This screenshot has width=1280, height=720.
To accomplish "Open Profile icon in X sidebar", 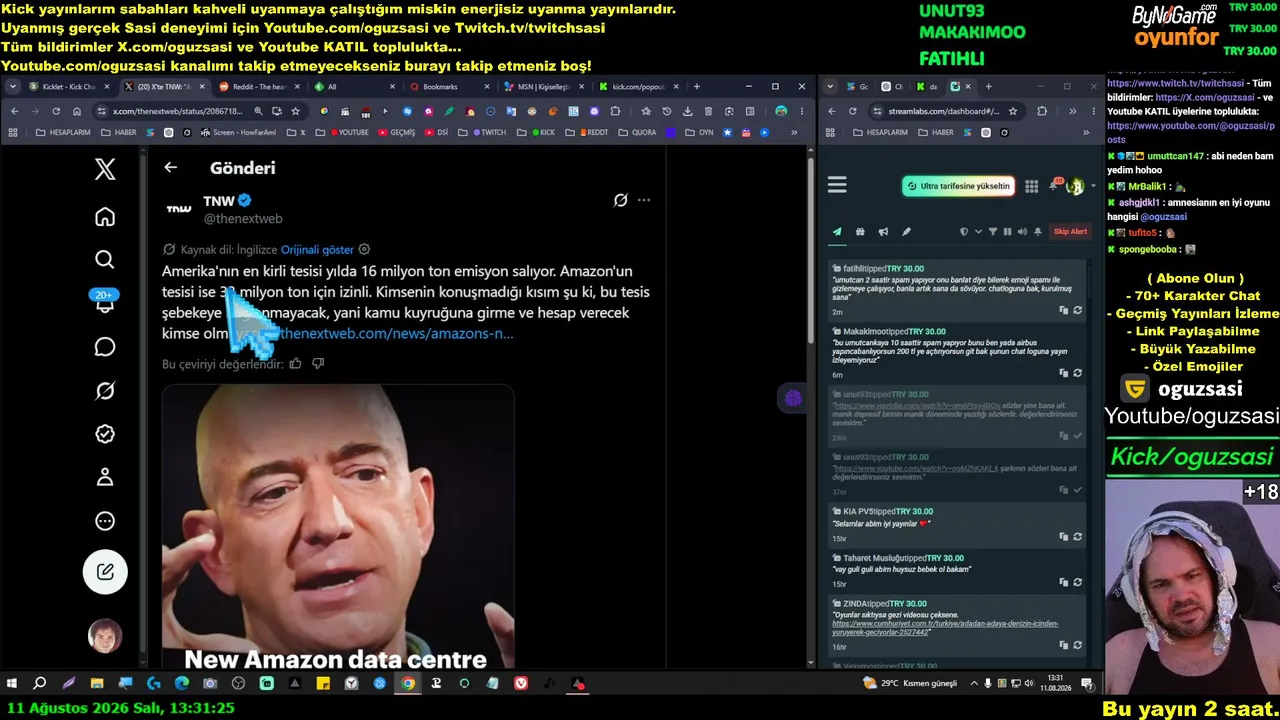I will pos(105,477).
